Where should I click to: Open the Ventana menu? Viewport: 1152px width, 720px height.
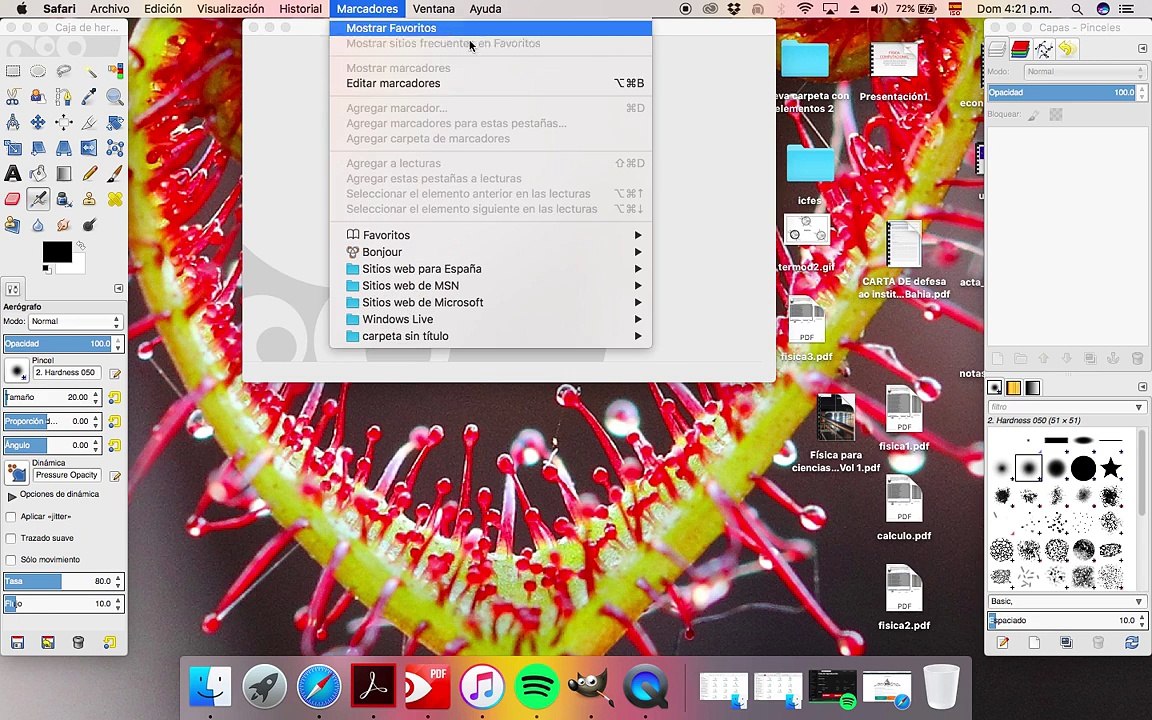pos(433,9)
